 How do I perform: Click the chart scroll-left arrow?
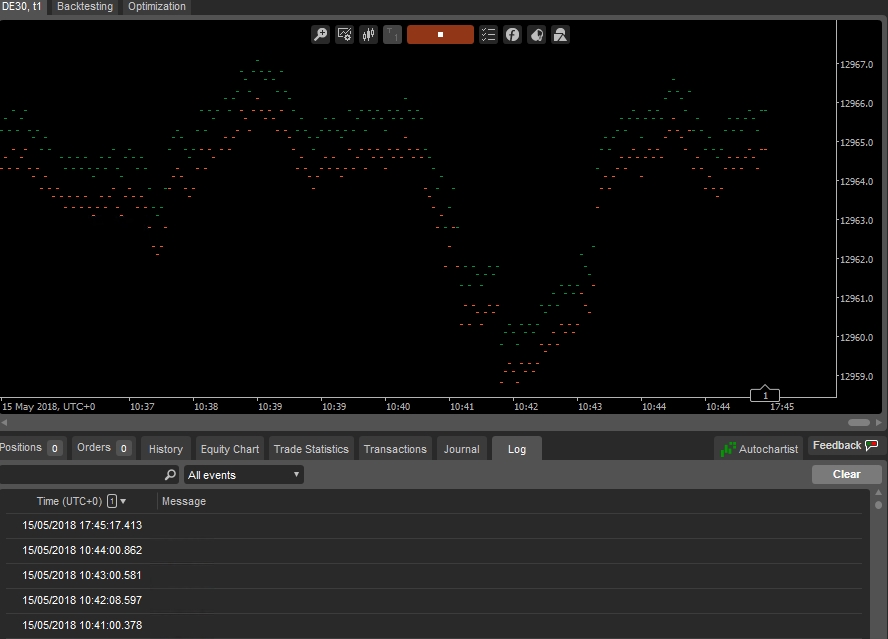tap(4, 422)
